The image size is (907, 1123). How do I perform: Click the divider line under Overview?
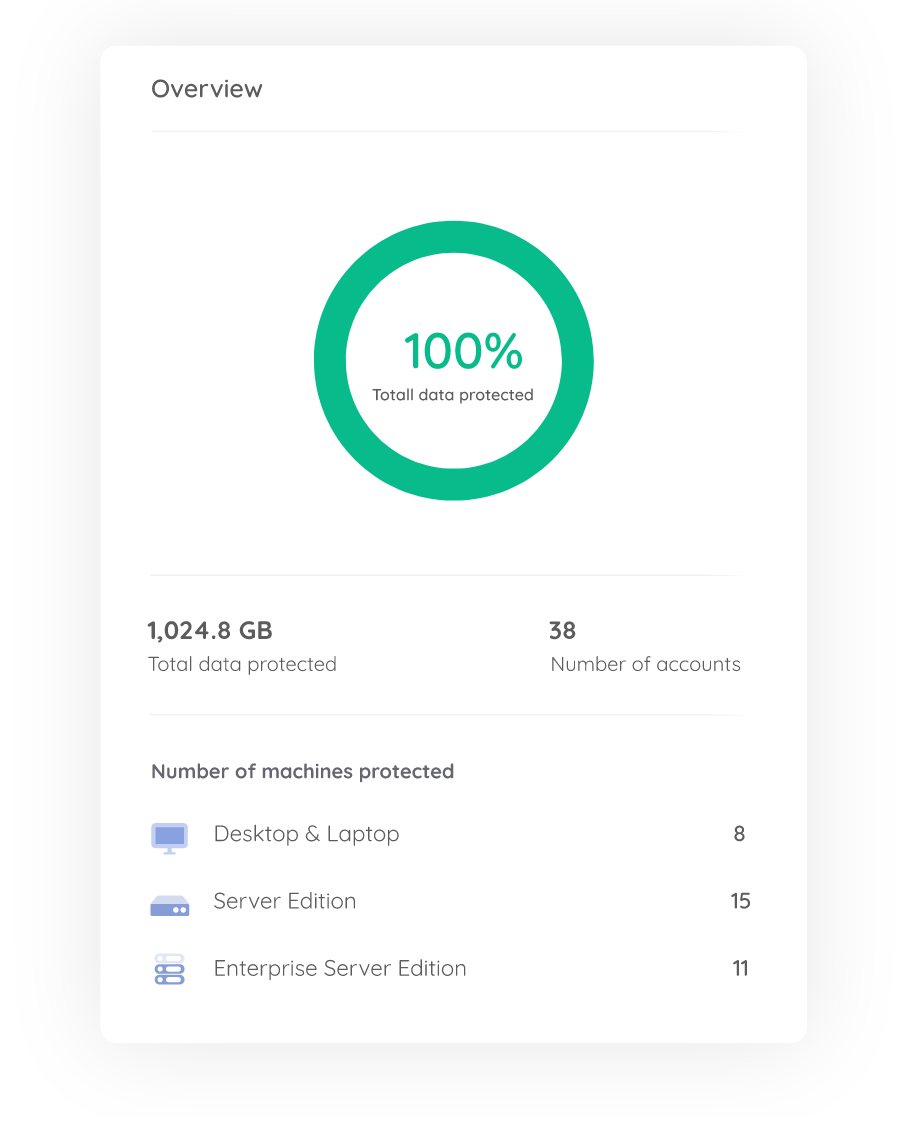click(447, 132)
